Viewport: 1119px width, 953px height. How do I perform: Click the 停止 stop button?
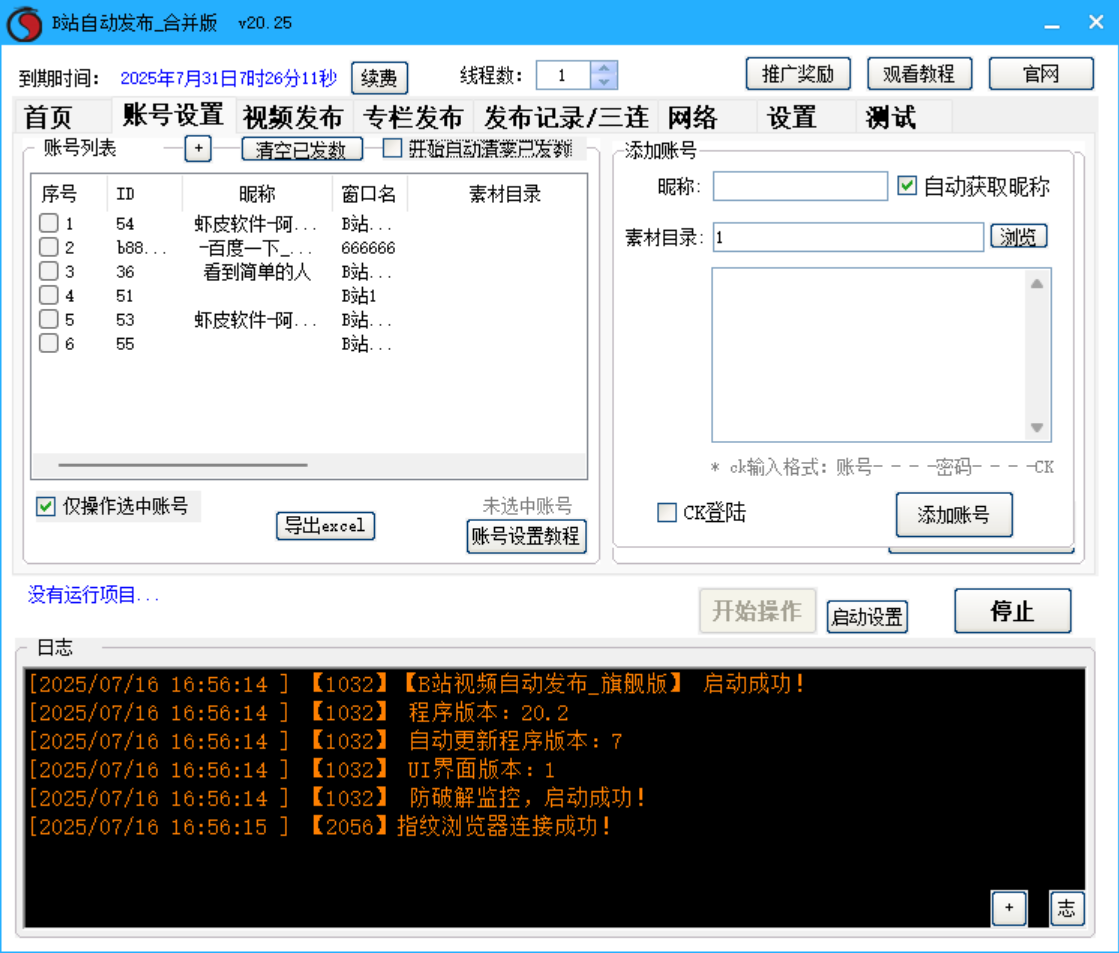point(1012,611)
